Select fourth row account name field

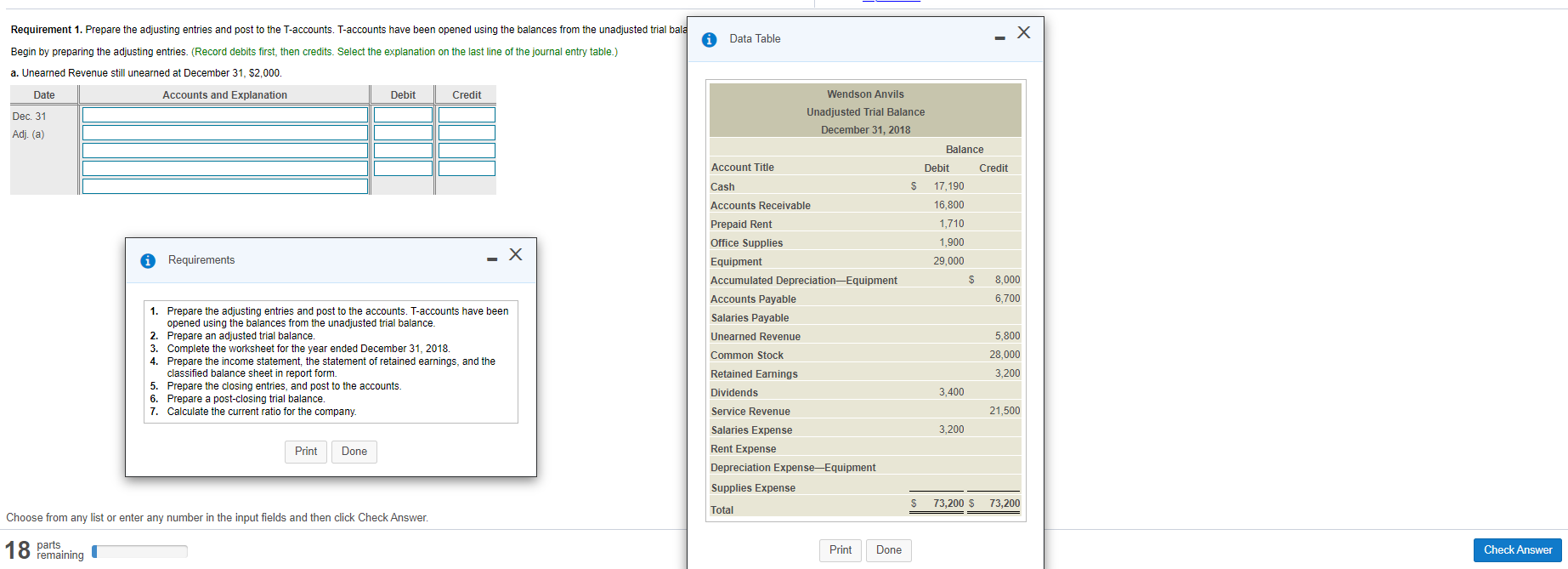point(225,168)
